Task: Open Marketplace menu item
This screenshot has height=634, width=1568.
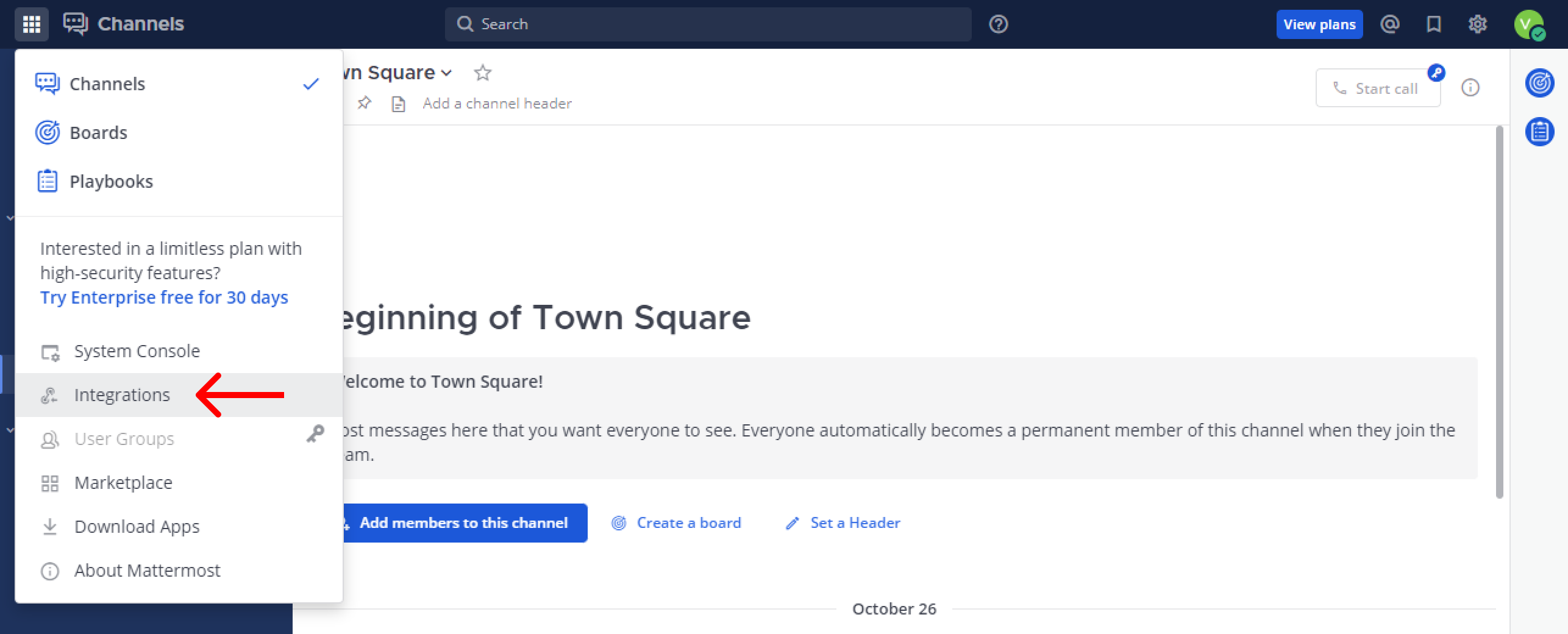Action: coord(179,483)
